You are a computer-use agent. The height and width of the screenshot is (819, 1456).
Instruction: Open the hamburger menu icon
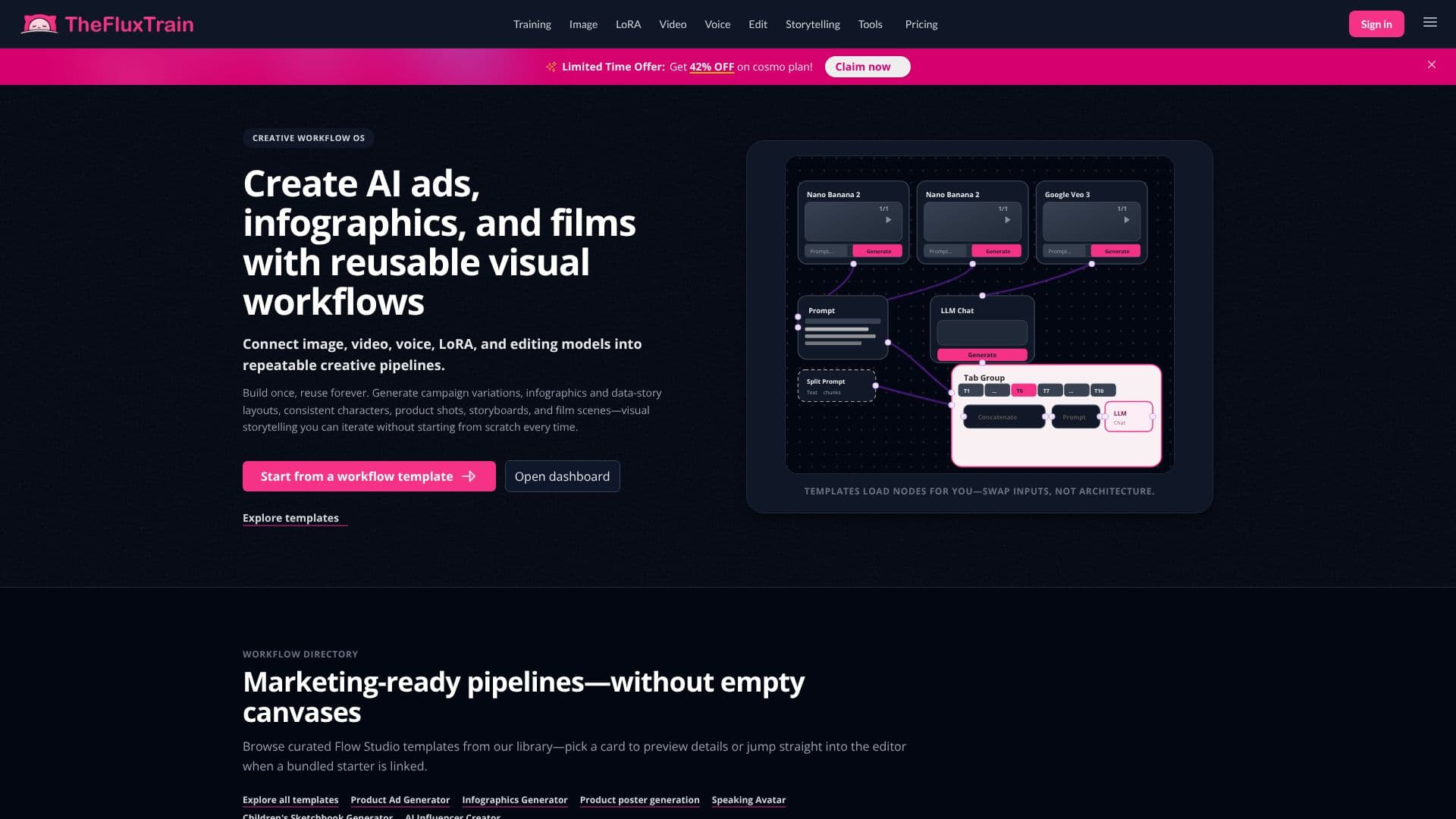(1429, 23)
